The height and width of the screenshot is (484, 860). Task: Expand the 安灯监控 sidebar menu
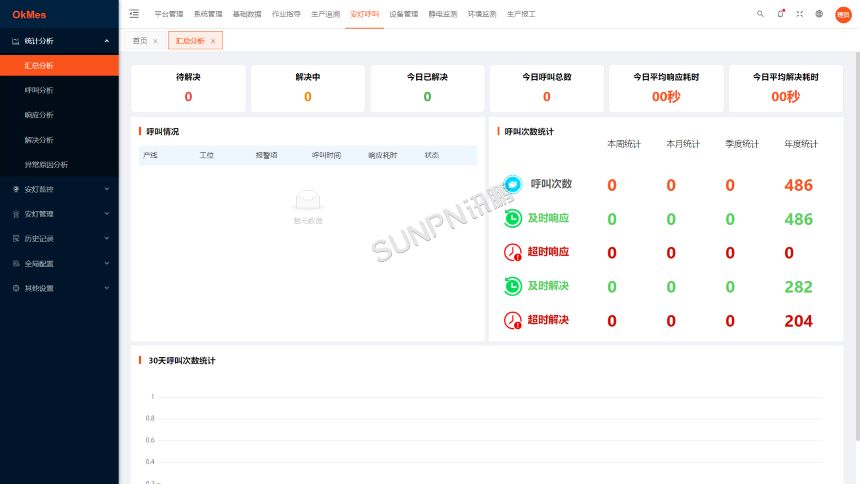point(59,189)
